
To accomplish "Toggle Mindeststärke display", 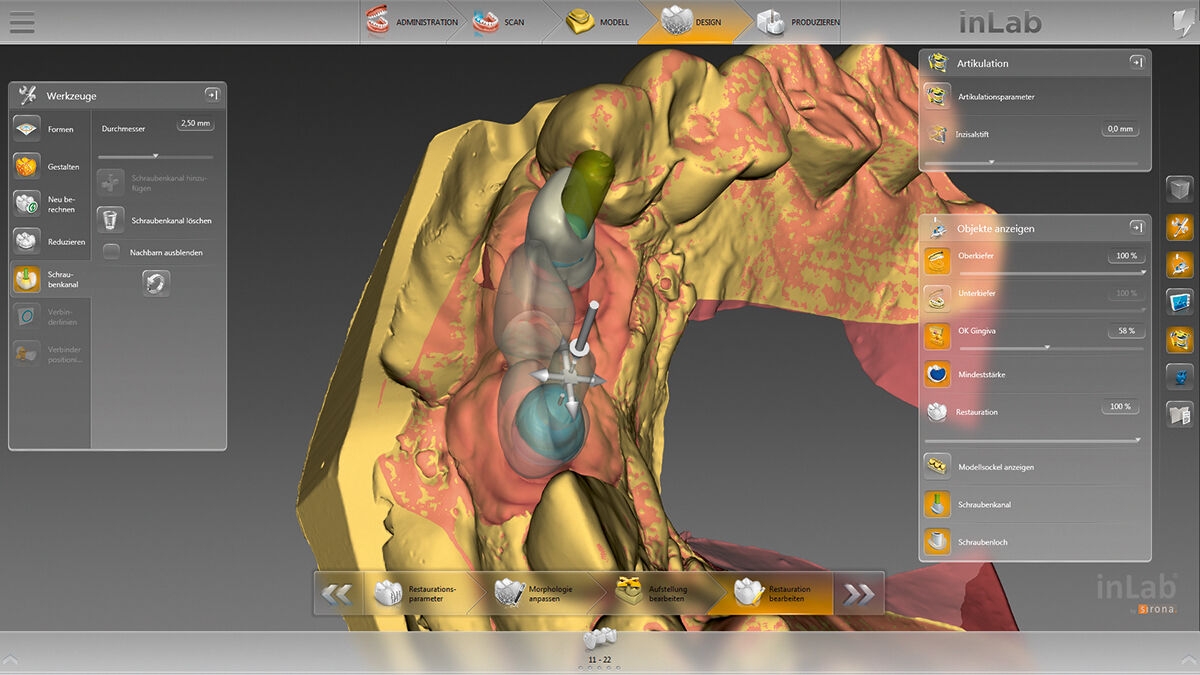I will [938, 374].
